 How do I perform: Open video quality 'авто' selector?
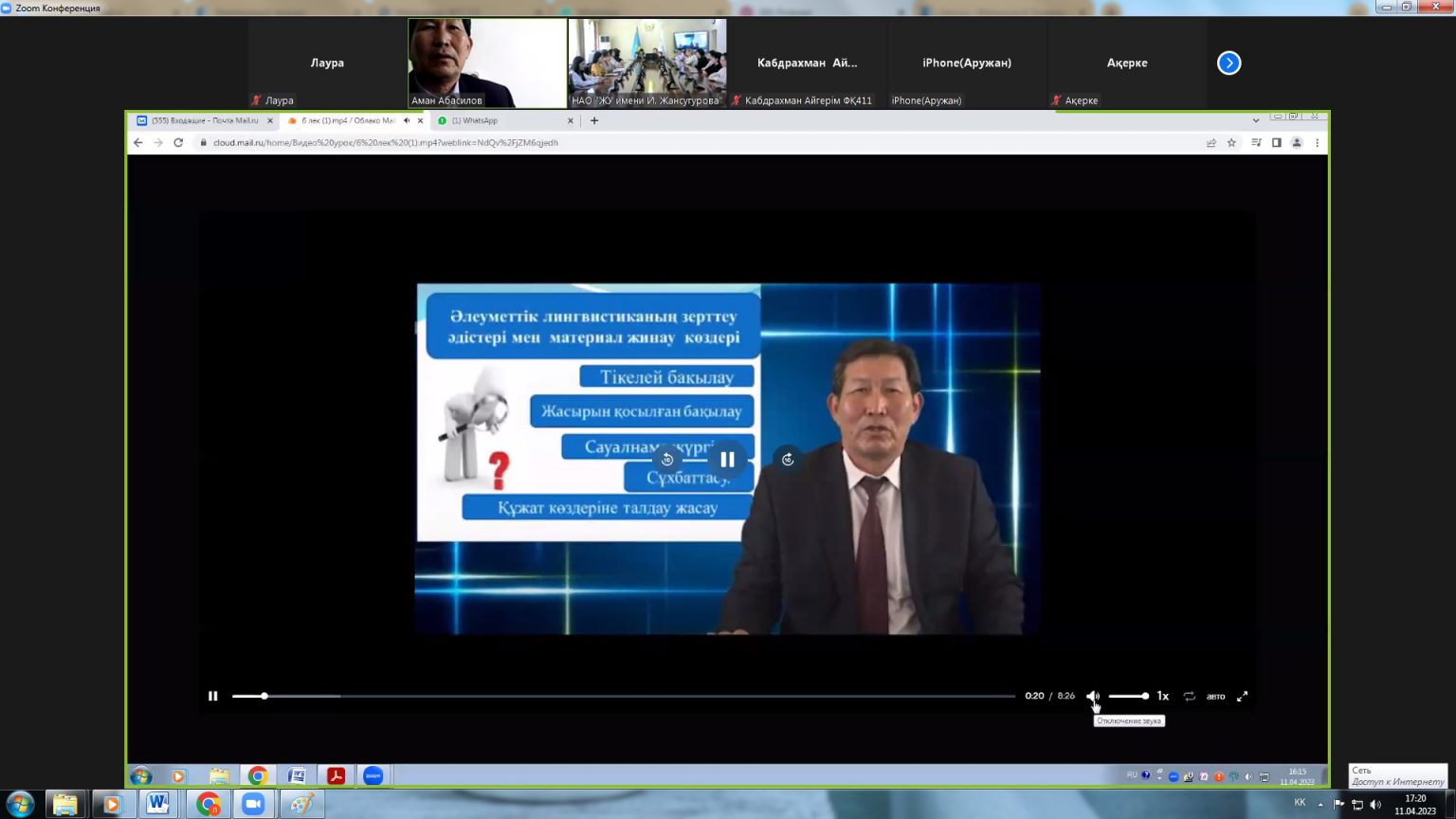[x=1215, y=696]
